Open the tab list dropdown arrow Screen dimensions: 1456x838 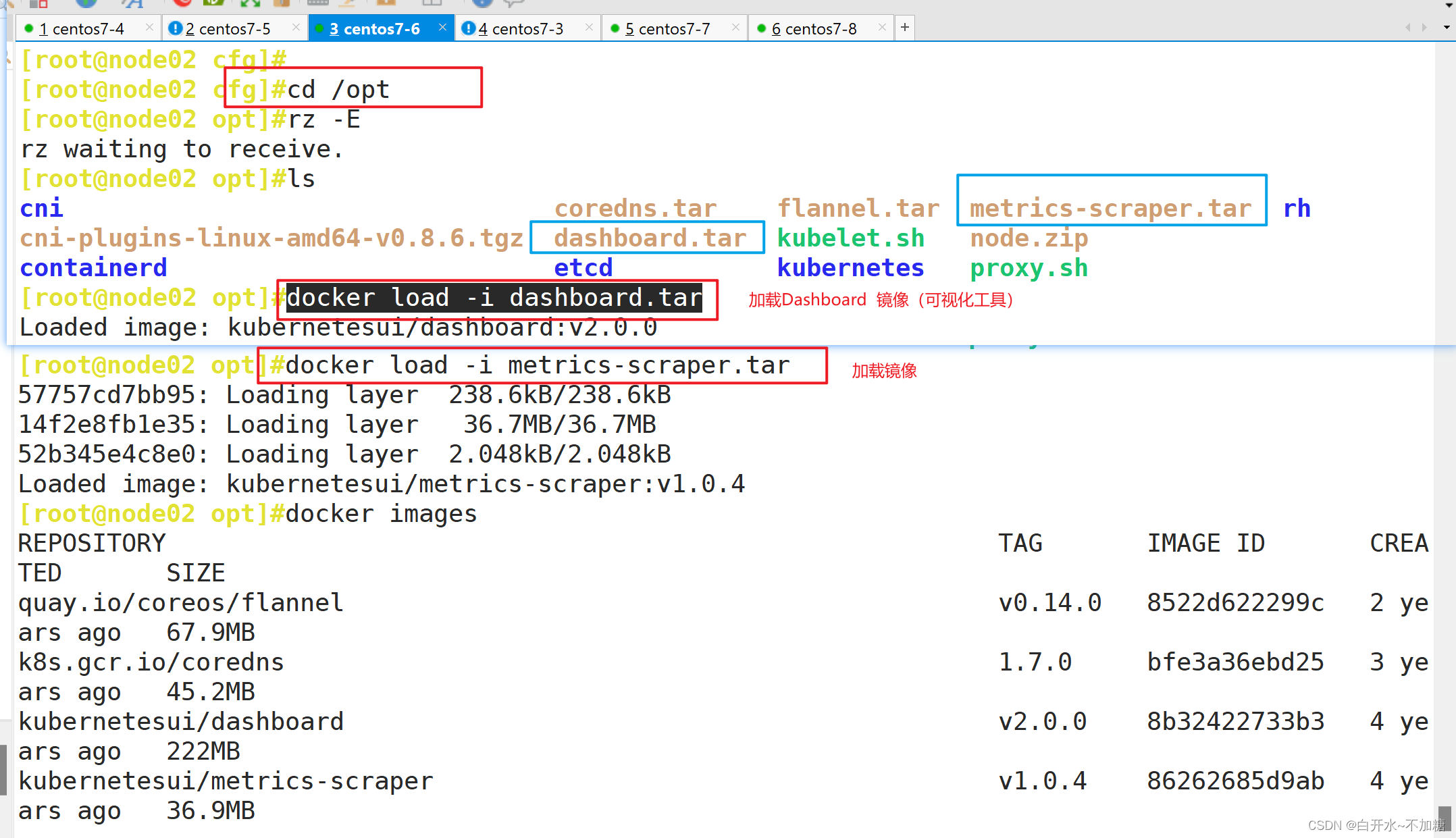1447,28
